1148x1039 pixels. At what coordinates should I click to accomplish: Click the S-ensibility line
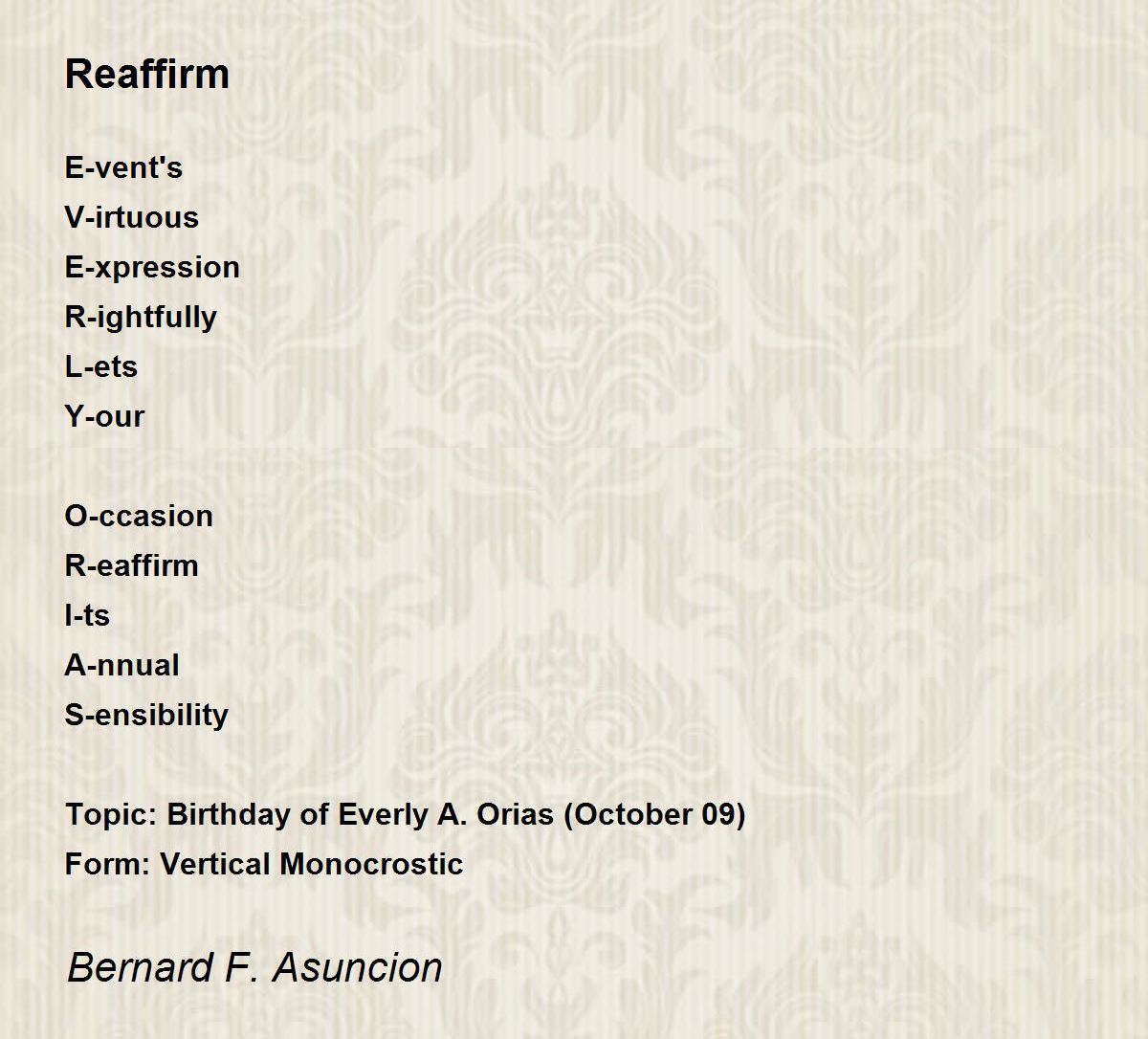click(x=146, y=716)
